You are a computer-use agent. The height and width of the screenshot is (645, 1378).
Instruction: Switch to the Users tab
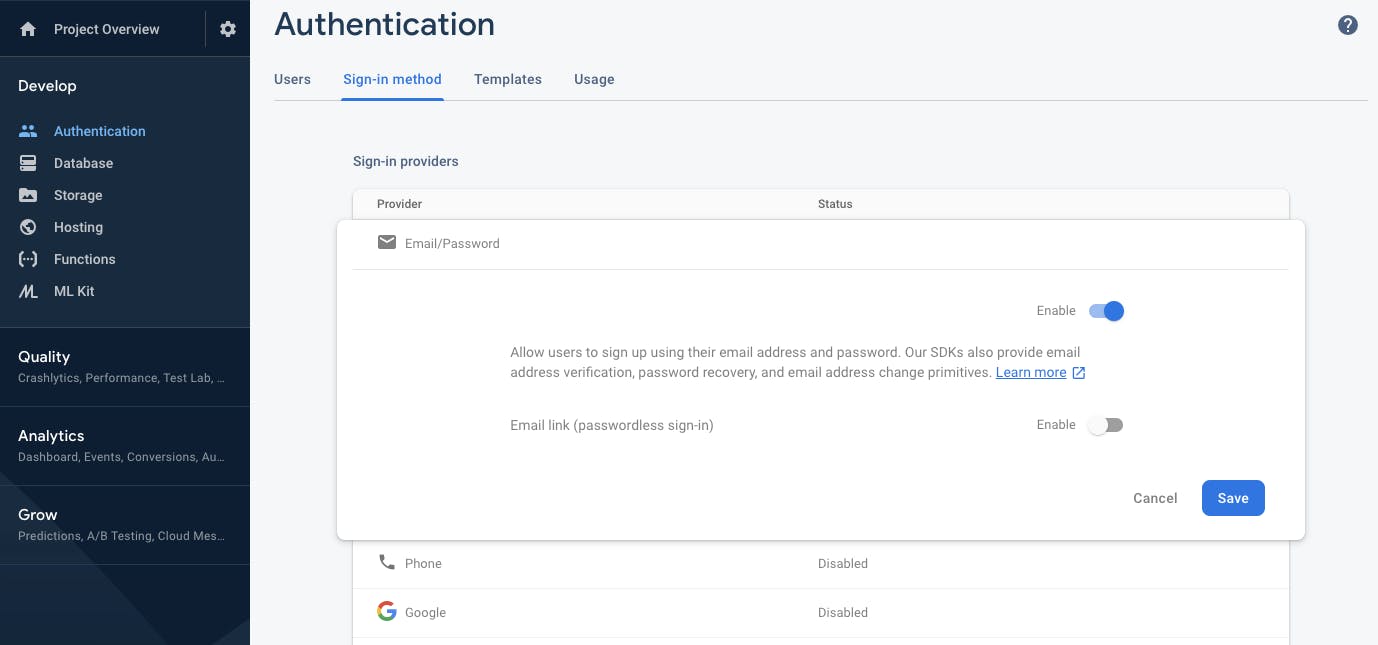click(x=292, y=79)
